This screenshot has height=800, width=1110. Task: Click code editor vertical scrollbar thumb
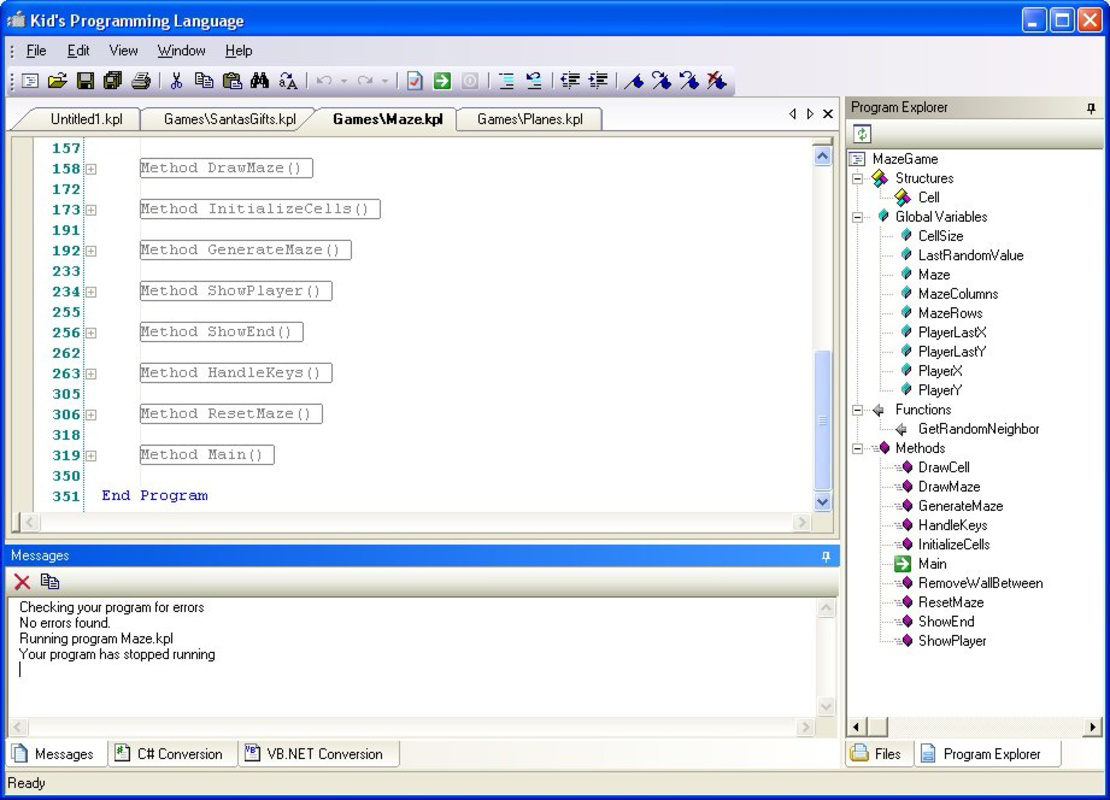tap(823, 421)
